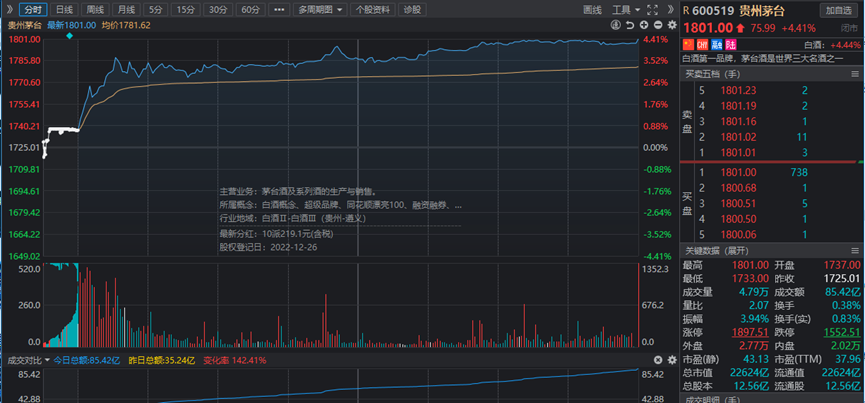Viewport: 865px width, 403px height.
Task: Select buy level 1 price 1801.00
Action: tap(738, 173)
